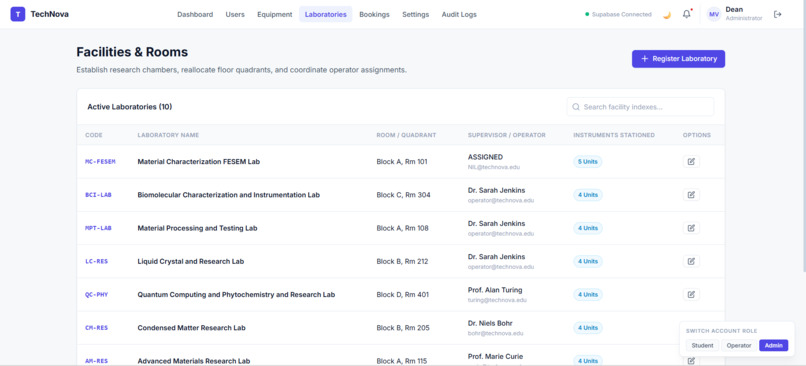Open notifications bell icon
The width and height of the screenshot is (806, 366).
click(x=687, y=14)
